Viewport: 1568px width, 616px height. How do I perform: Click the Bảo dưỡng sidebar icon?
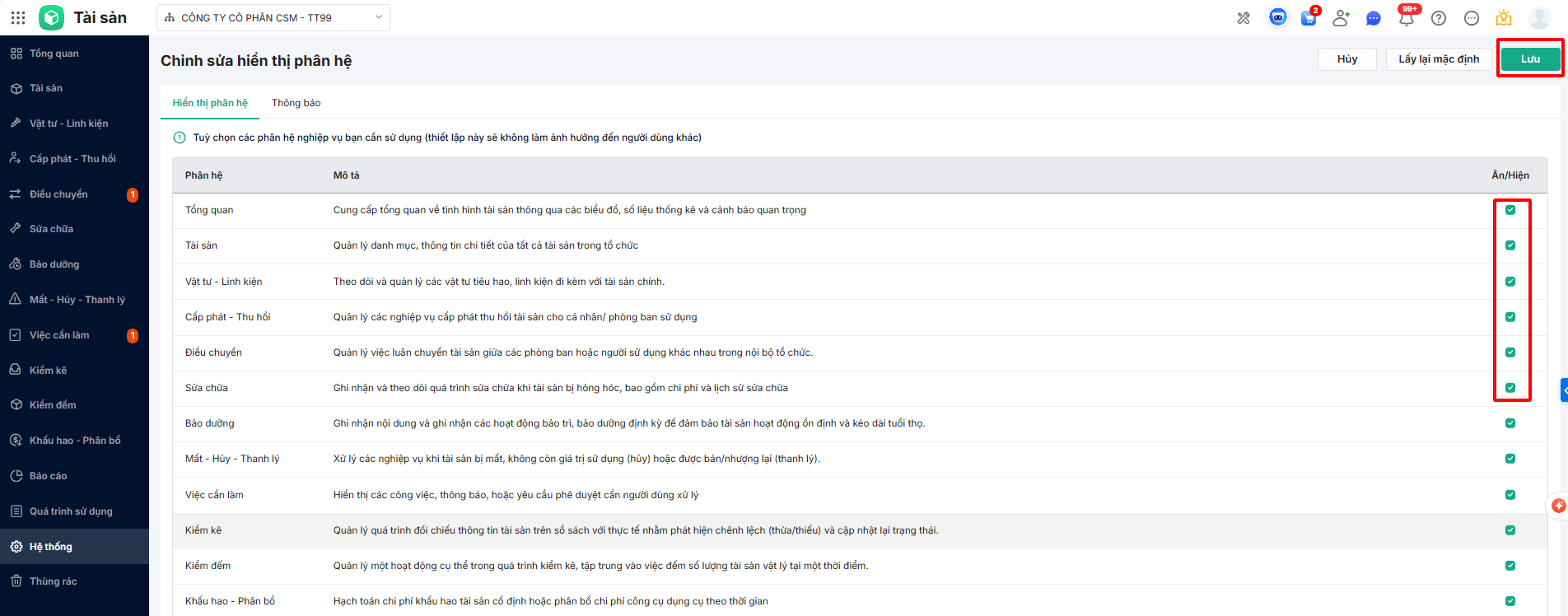pyautogui.click(x=16, y=264)
